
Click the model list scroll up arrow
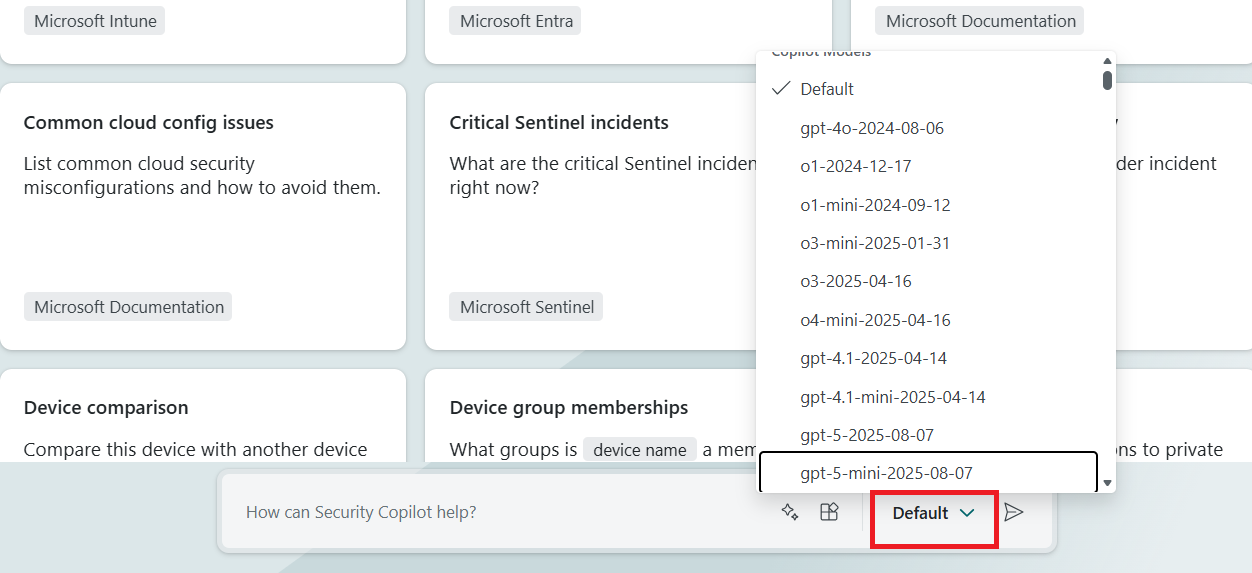pyautogui.click(x=1107, y=60)
